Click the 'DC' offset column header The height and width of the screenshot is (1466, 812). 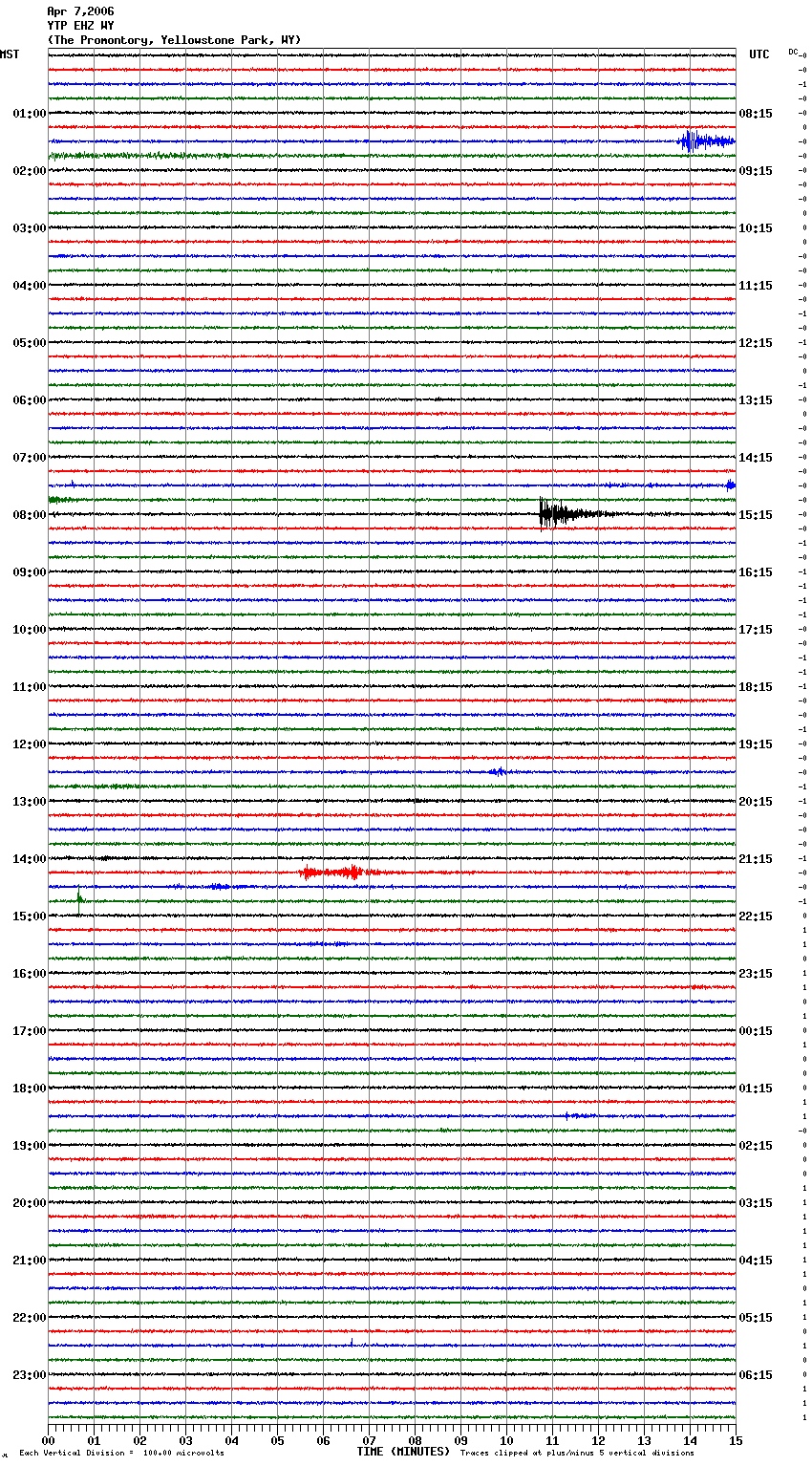coord(793,52)
